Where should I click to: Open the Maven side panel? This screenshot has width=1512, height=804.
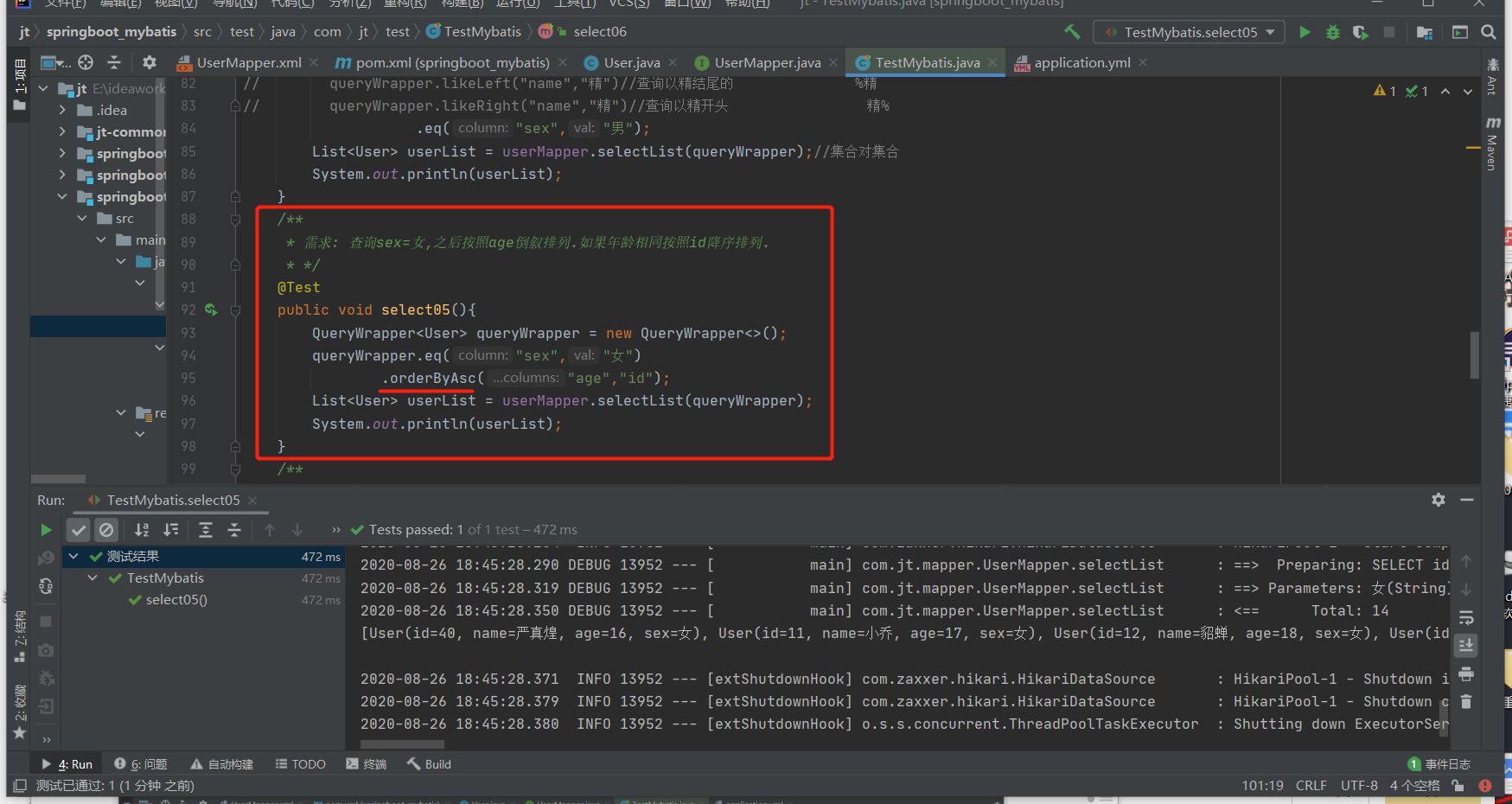point(1492,144)
